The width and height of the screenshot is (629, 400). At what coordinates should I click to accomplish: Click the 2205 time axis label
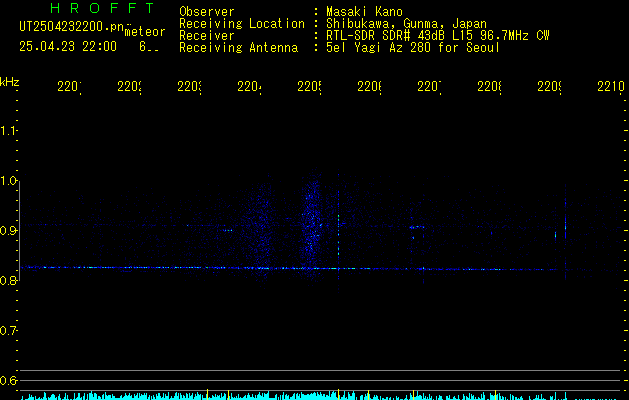point(310,86)
